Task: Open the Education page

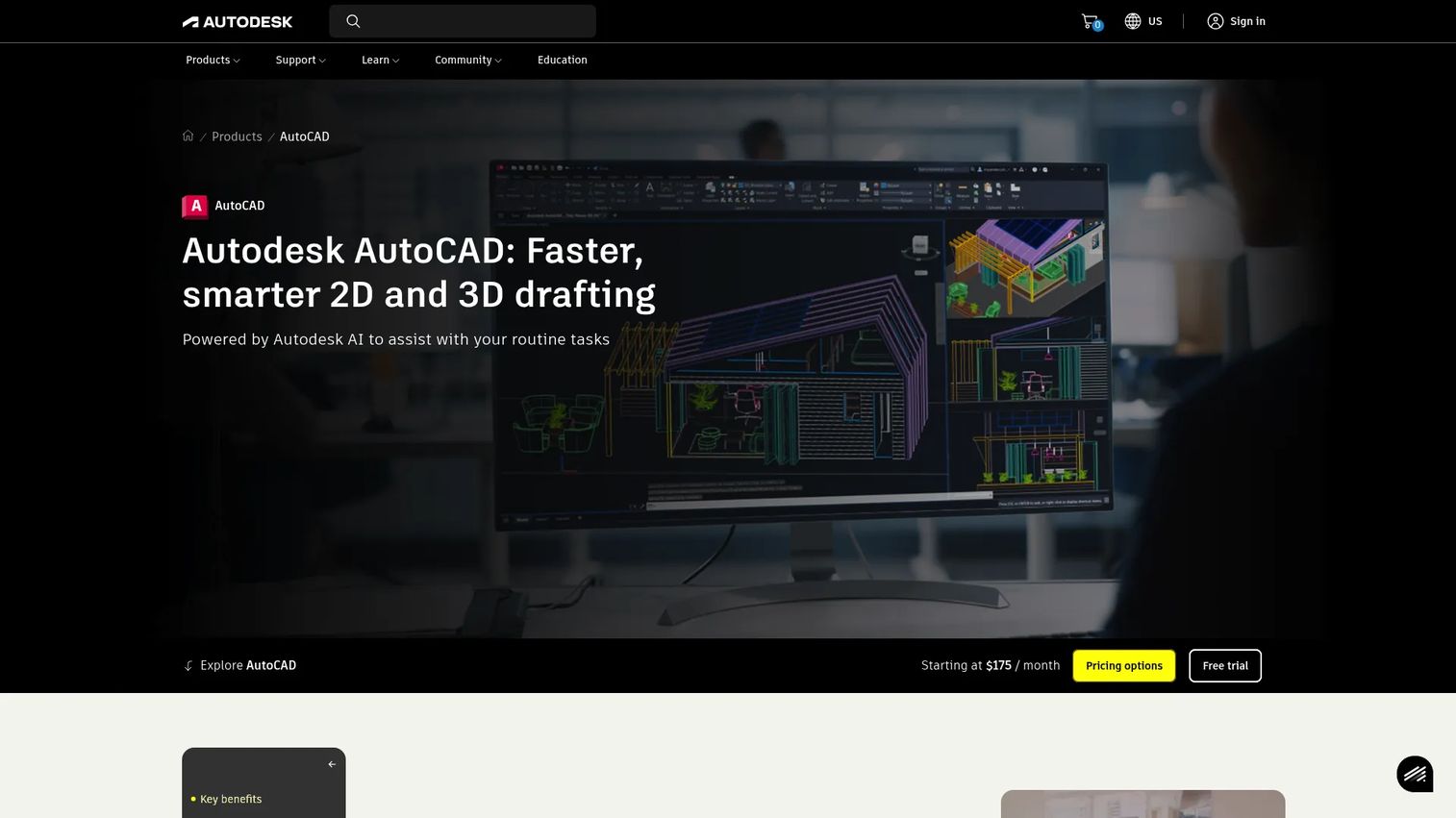Action: [x=563, y=60]
